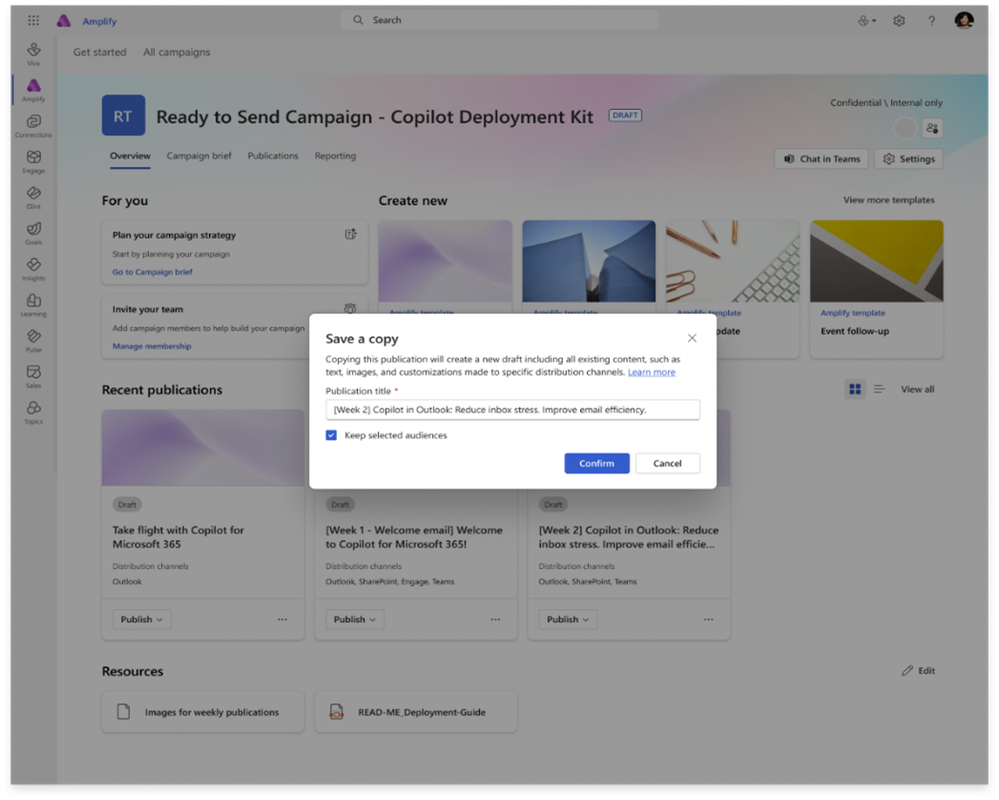Follow the Learn more link
The height and width of the screenshot is (800, 999).
point(651,372)
